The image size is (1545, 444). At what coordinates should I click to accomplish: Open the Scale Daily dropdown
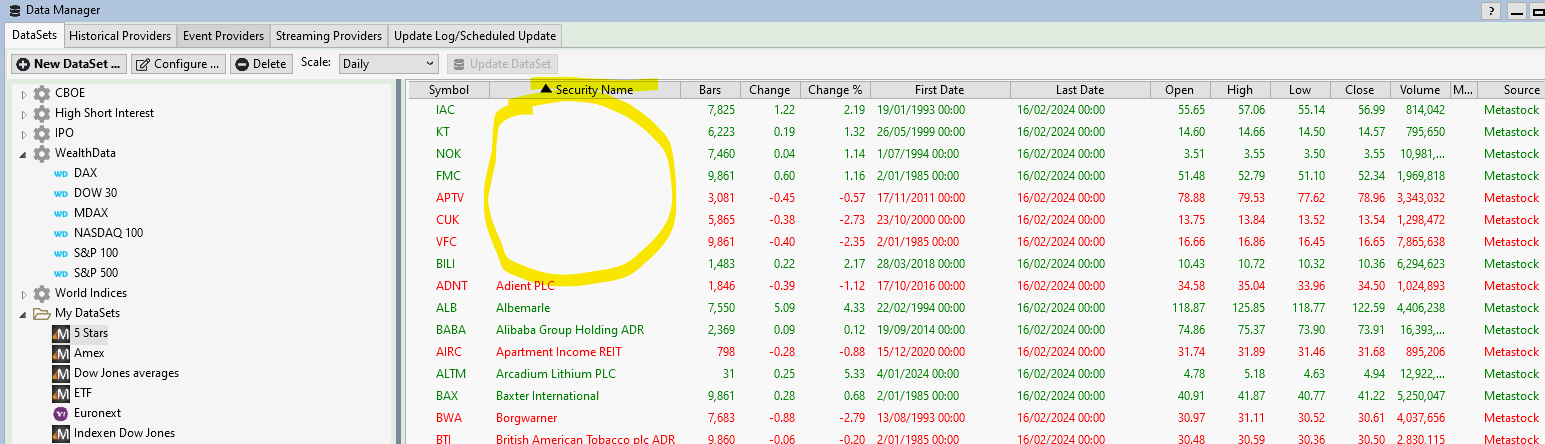pos(388,63)
